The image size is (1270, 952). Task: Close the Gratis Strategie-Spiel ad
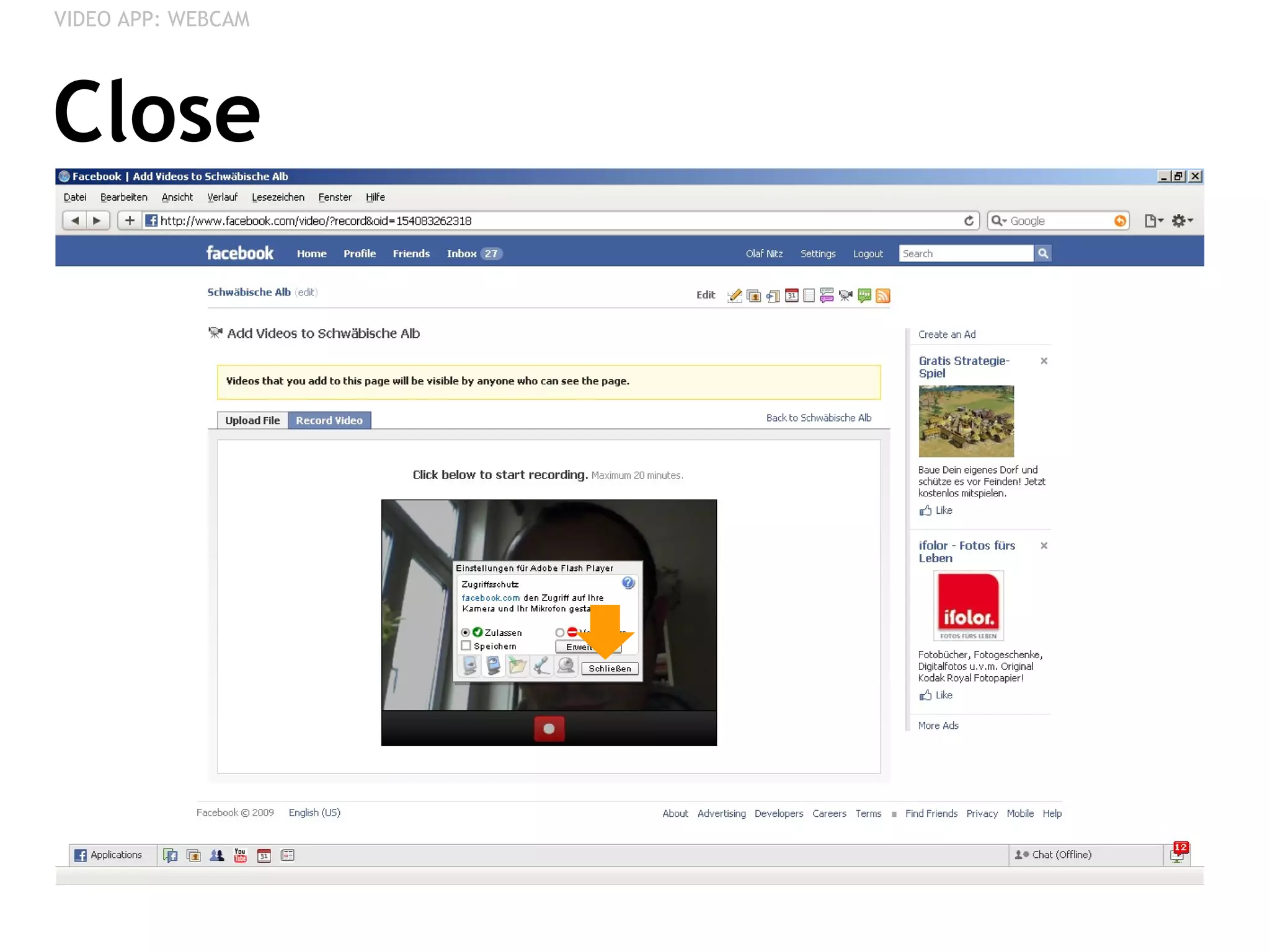click(x=1044, y=361)
